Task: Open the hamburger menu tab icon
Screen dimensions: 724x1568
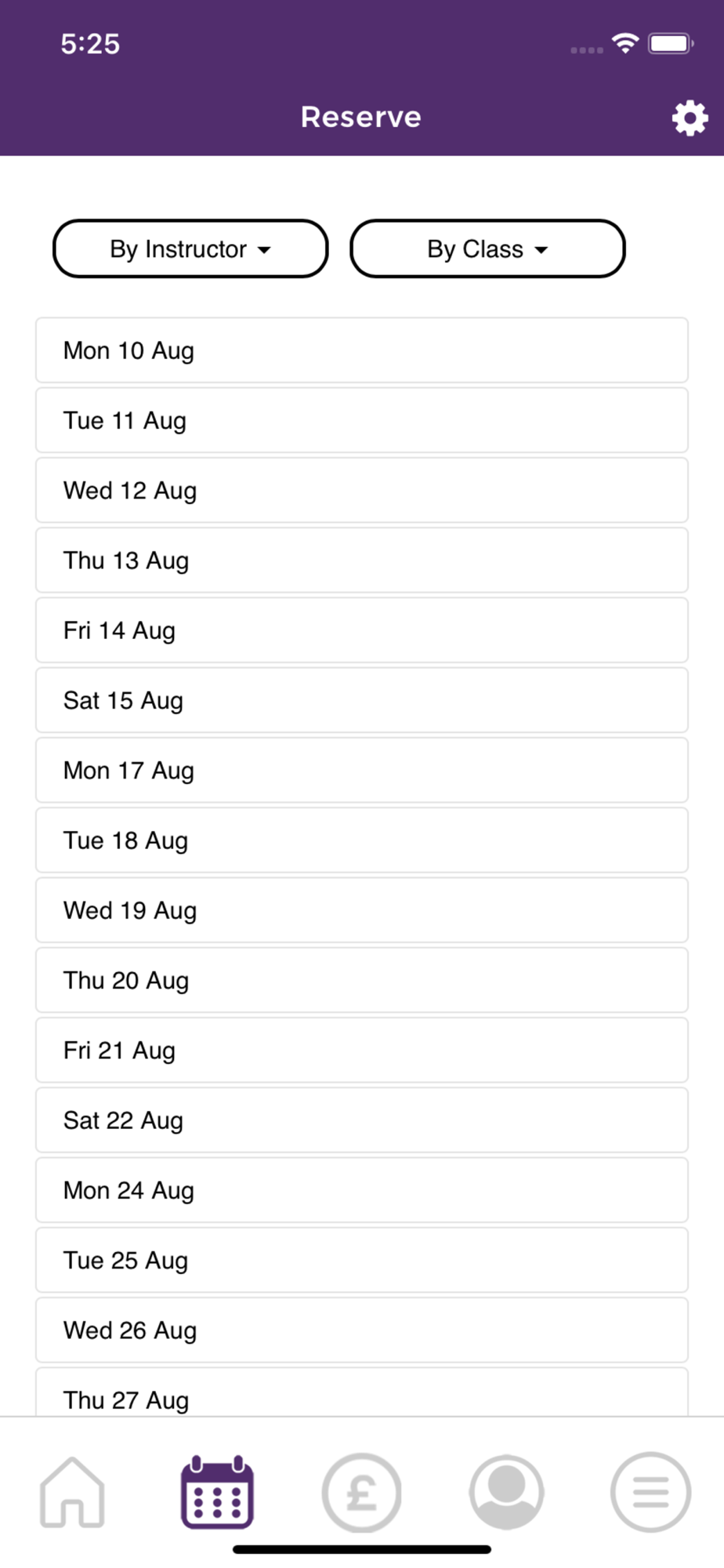Action: [650, 1492]
